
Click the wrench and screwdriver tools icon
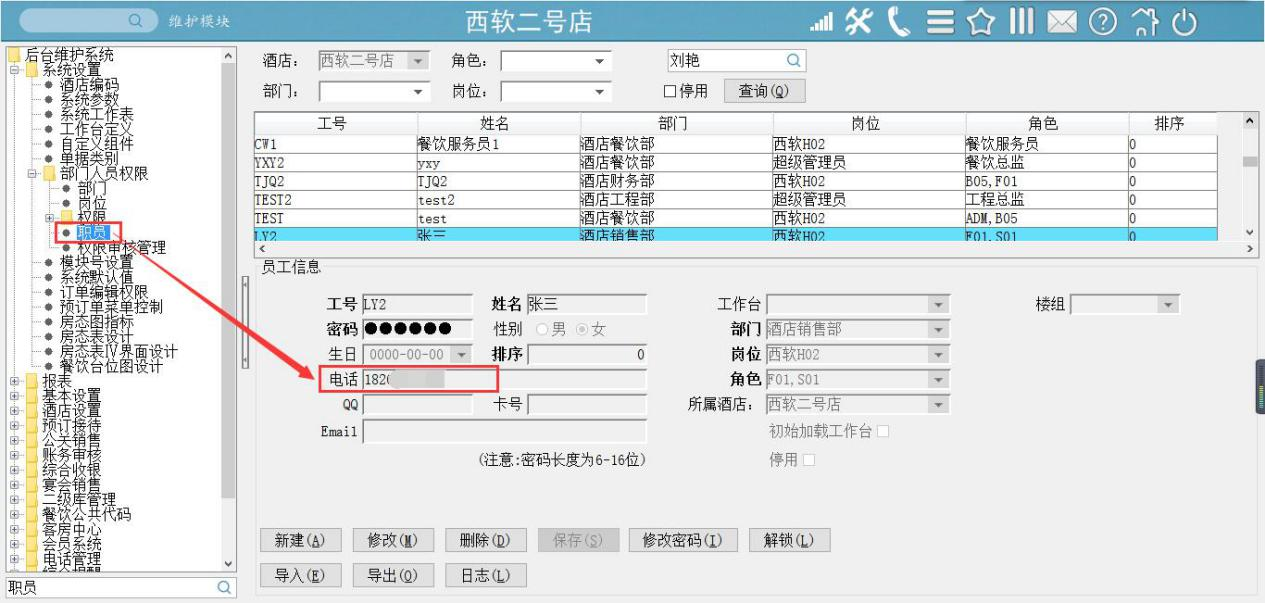click(x=859, y=22)
